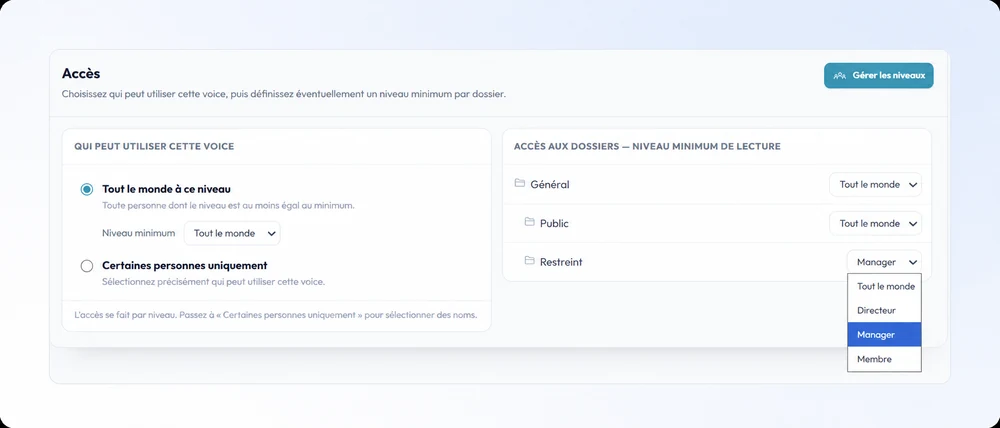
Task: Click the Général folder name
Action: tap(550, 185)
